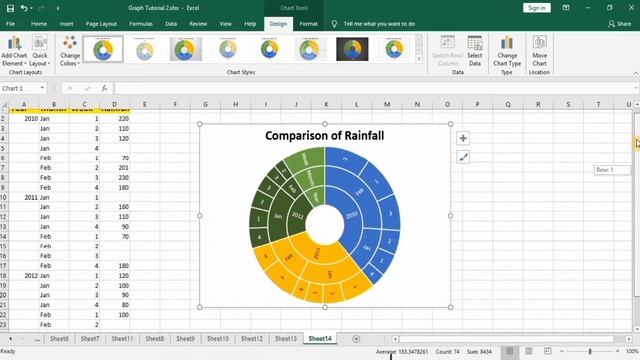Select column G header
Screen dimensions: 640x360
coord(205,104)
